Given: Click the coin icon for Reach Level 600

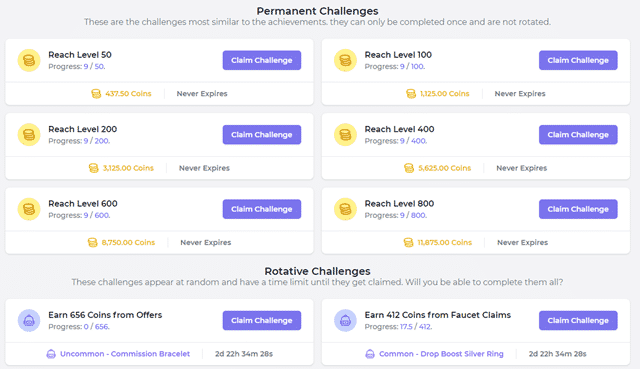Looking at the screenshot, I should [29, 209].
